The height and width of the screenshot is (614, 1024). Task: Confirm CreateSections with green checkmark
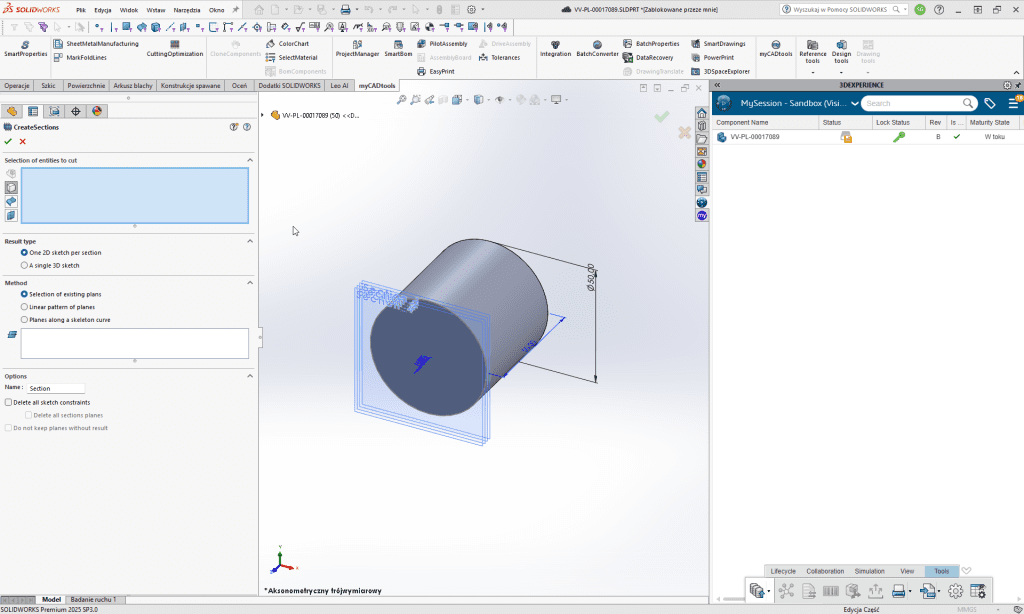[x=8, y=141]
